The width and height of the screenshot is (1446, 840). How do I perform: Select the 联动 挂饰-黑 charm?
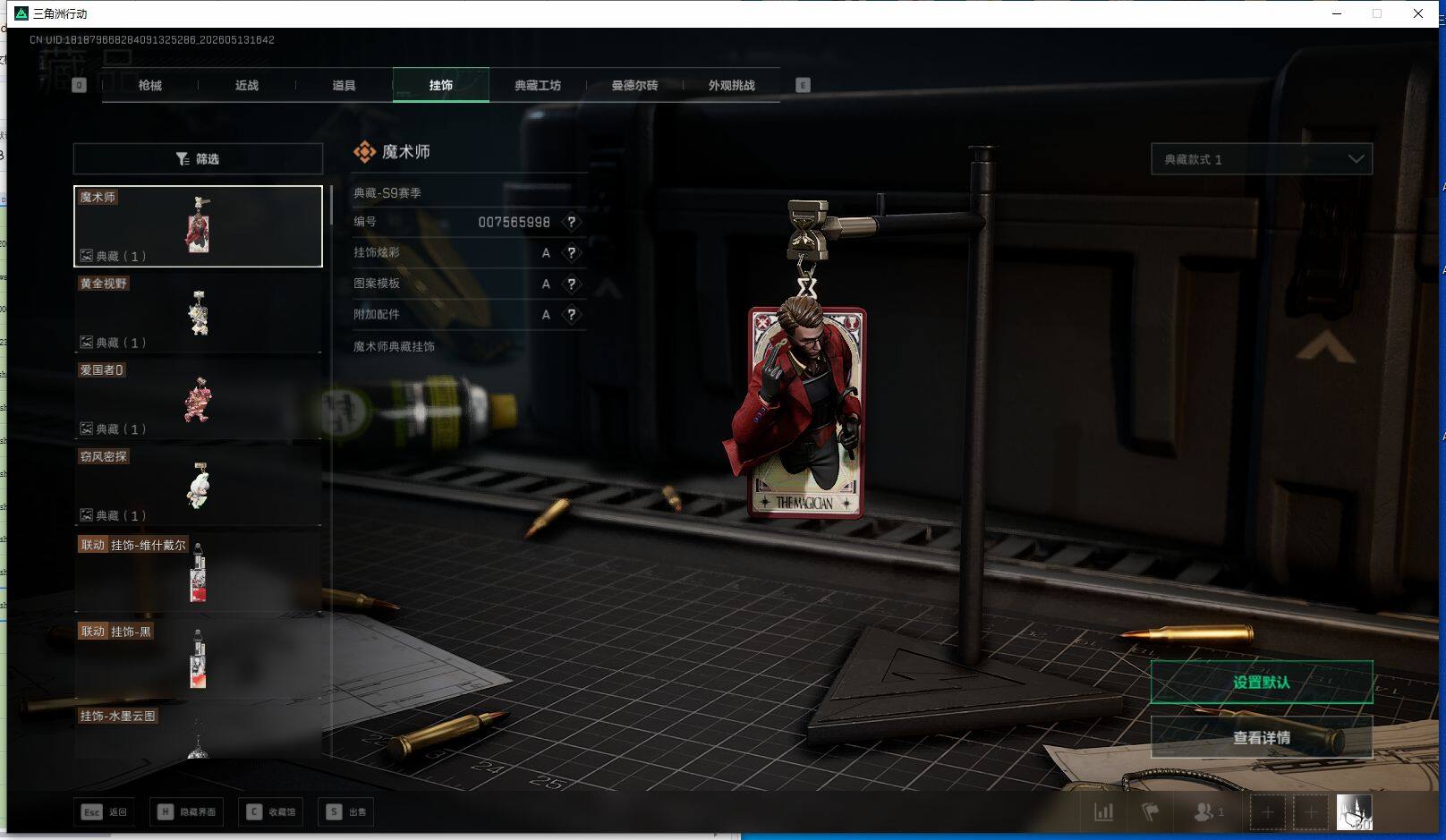[198, 659]
